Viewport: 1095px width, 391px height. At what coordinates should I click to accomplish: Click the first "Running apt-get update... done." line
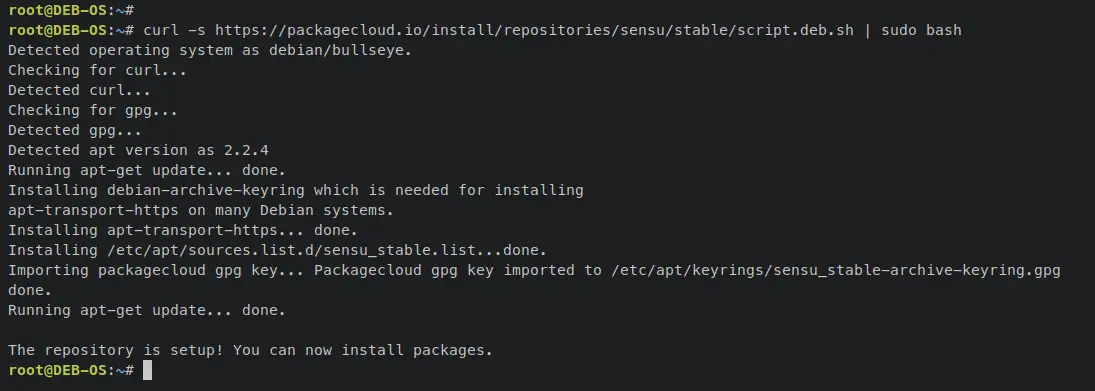(x=147, y=170)
